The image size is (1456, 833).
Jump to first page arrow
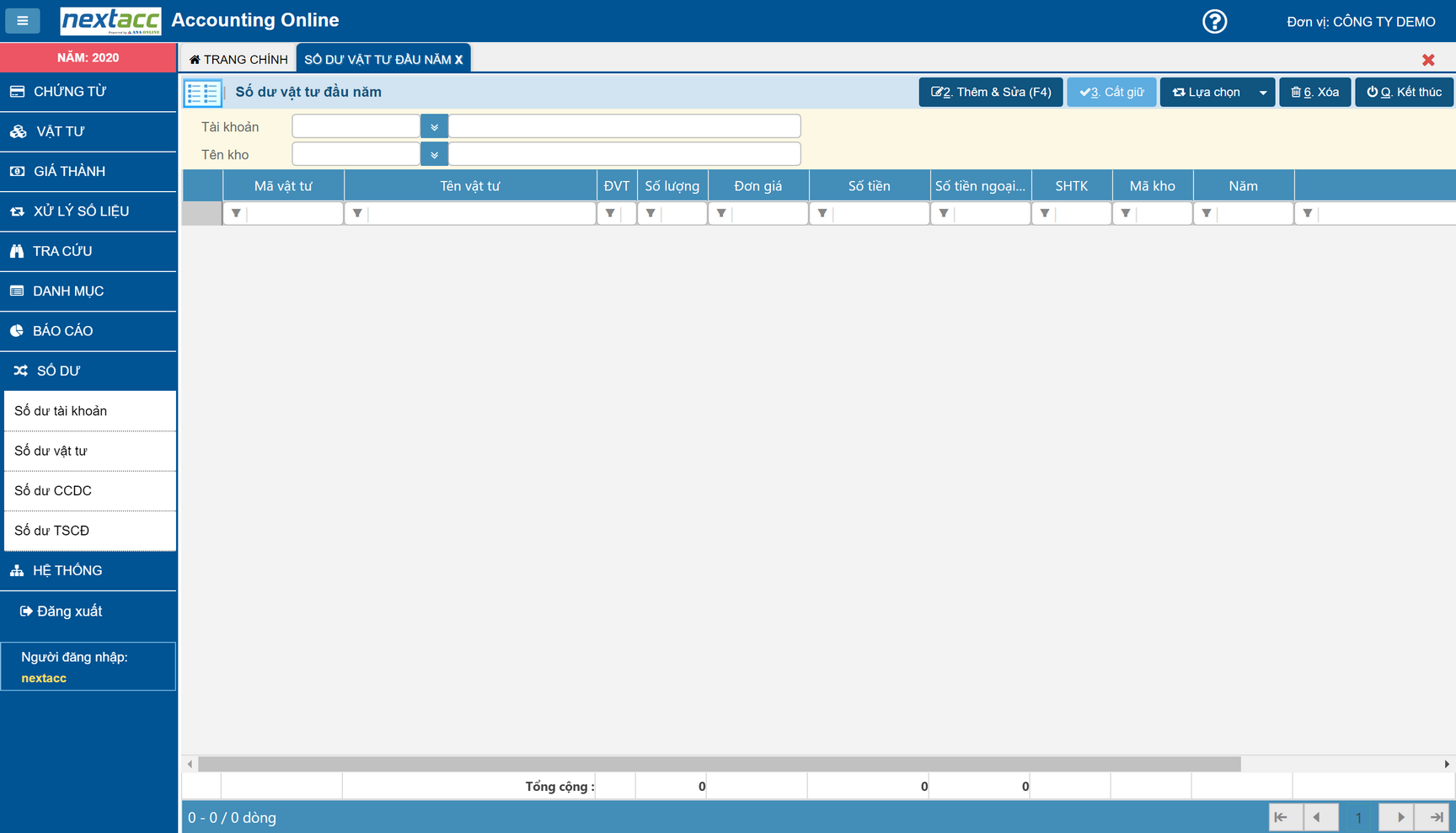tap(1281, 817)
